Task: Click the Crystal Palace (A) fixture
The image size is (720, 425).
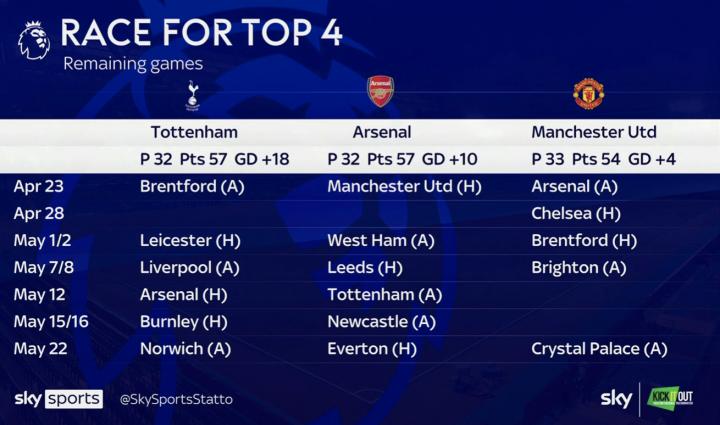Action: 599,349
